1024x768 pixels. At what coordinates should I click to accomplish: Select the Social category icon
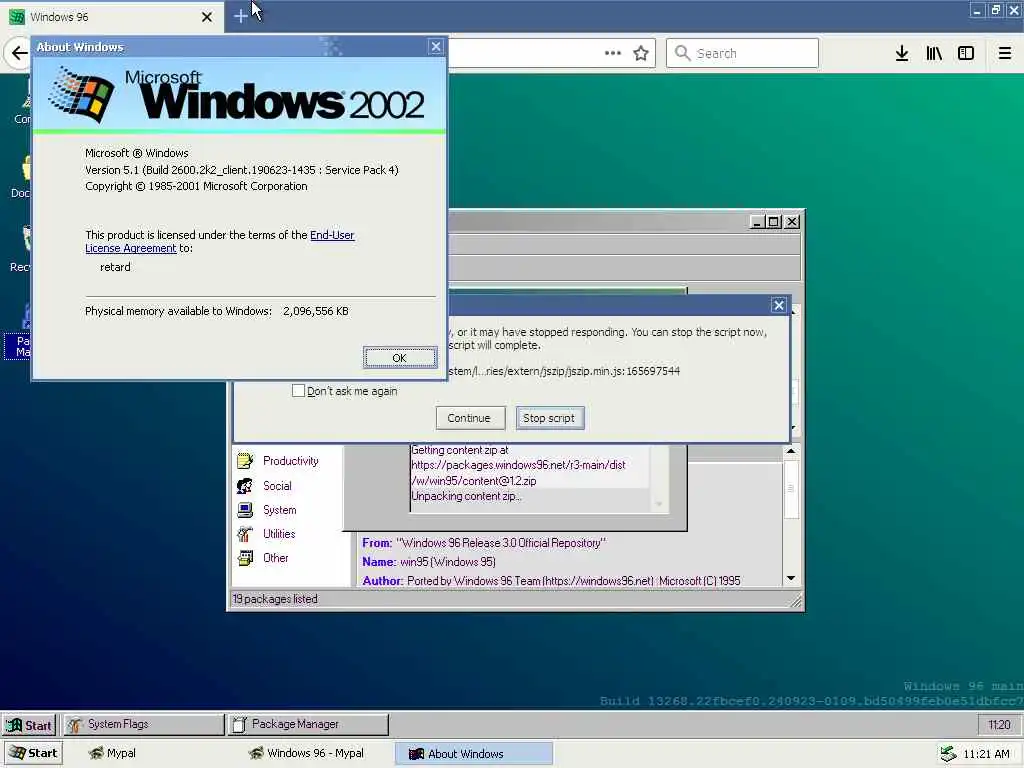click(246, 486)
